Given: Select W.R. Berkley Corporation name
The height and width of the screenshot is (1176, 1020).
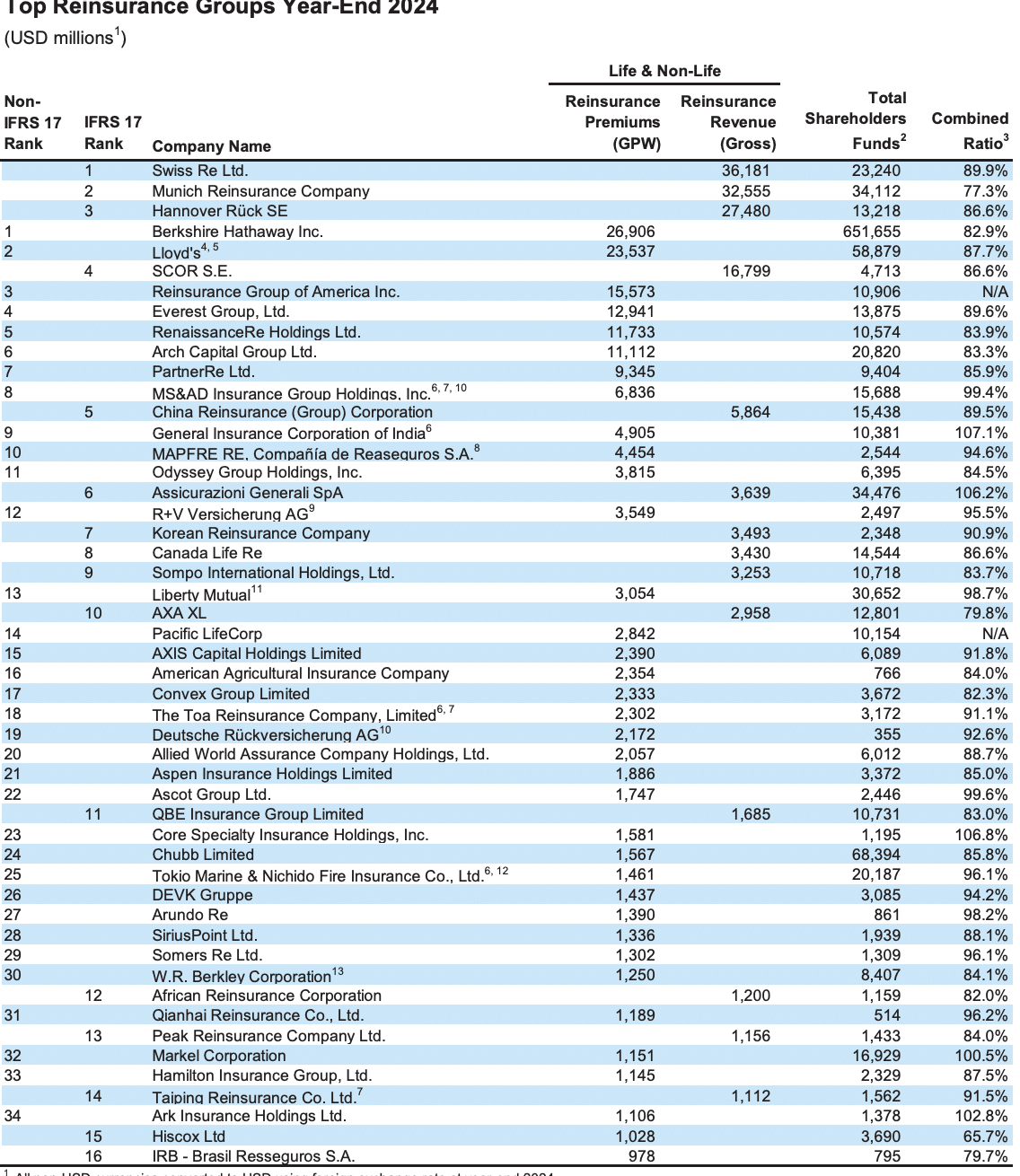Looking at the screenshot, I should 242,976.
